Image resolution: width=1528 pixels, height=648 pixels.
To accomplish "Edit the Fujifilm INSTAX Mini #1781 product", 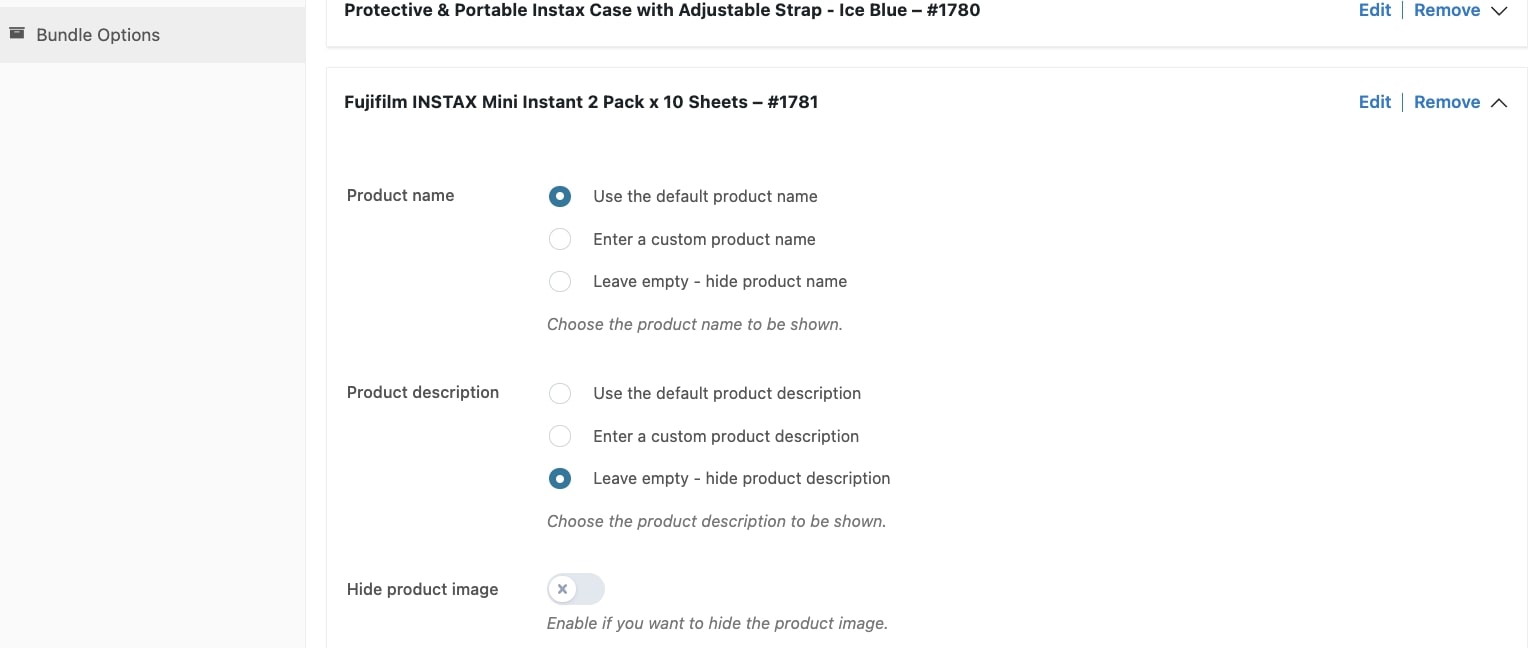I will tap(1375, 102).
